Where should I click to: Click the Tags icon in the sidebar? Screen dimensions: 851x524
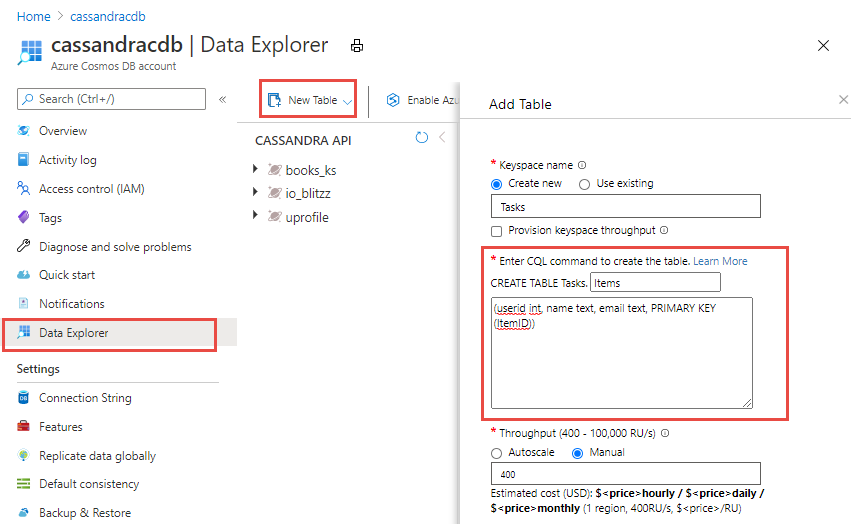24,218
